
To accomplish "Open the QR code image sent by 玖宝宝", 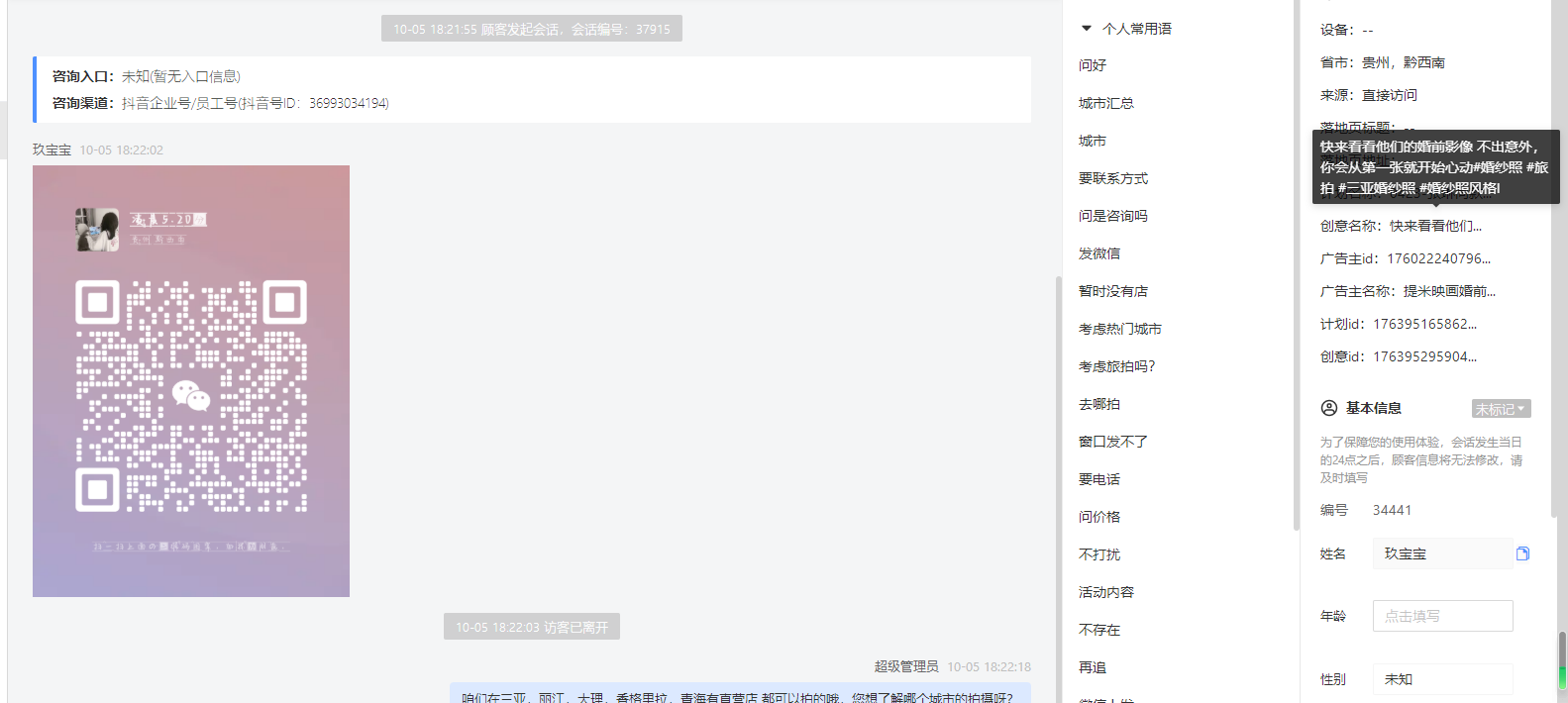I will pos(191,381).
